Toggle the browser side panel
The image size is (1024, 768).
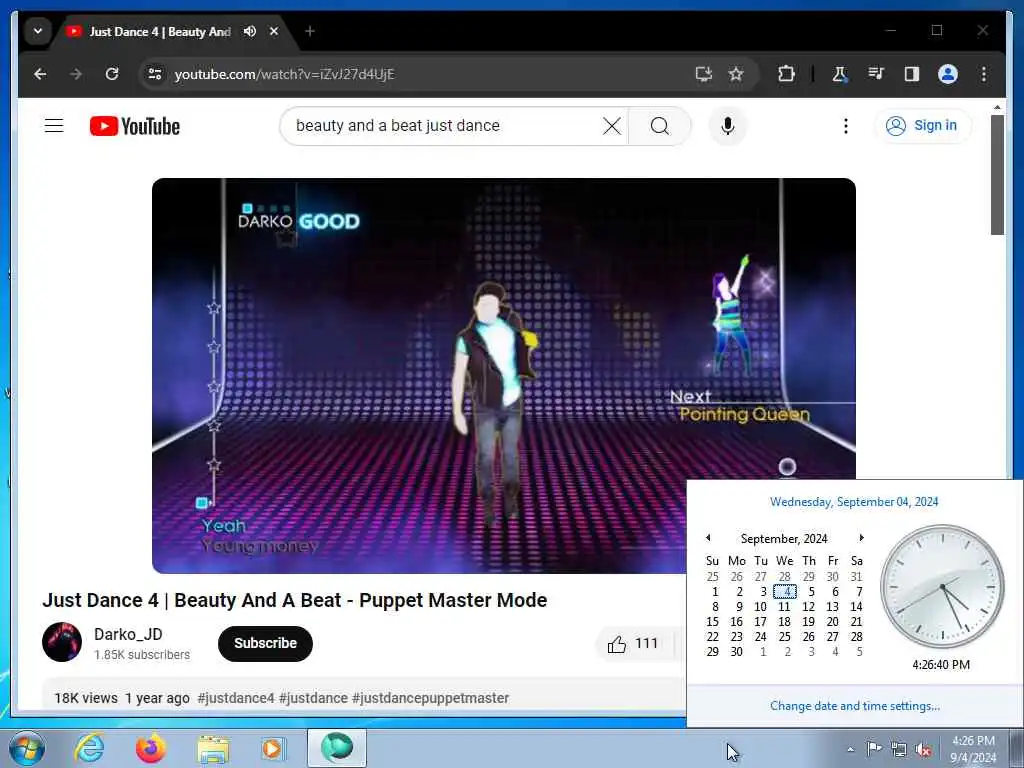[912, 74]
